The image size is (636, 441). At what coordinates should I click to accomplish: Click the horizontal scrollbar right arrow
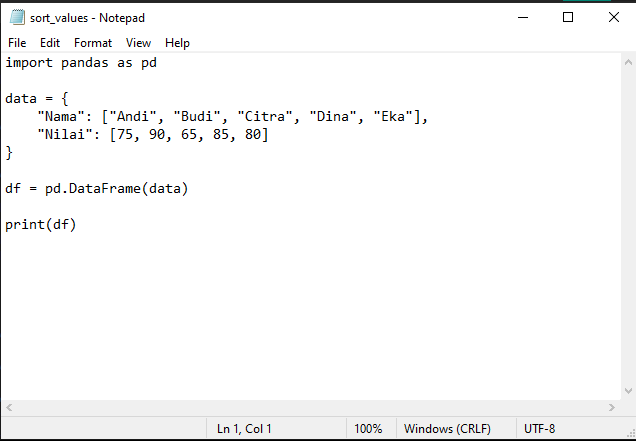pos(612,407)
